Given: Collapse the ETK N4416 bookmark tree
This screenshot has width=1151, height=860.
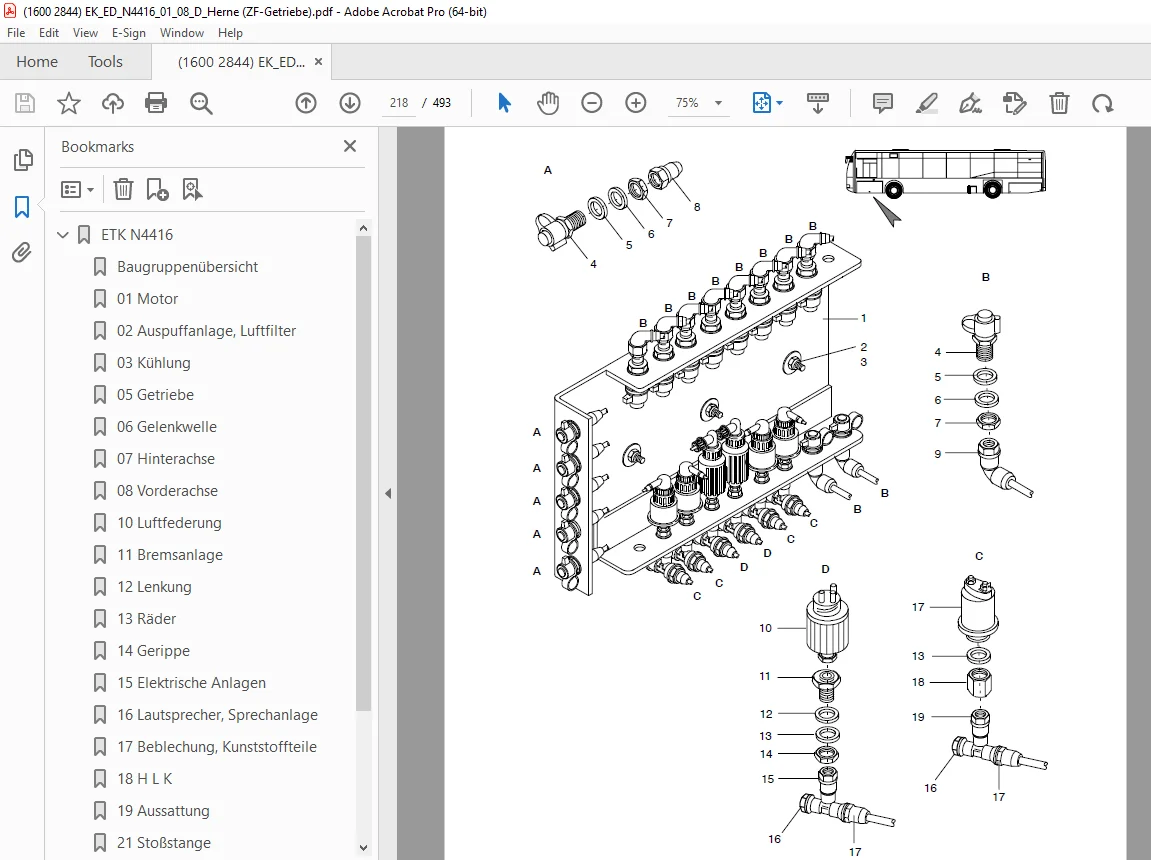Looking at the screenshot, I should (63, 235).
